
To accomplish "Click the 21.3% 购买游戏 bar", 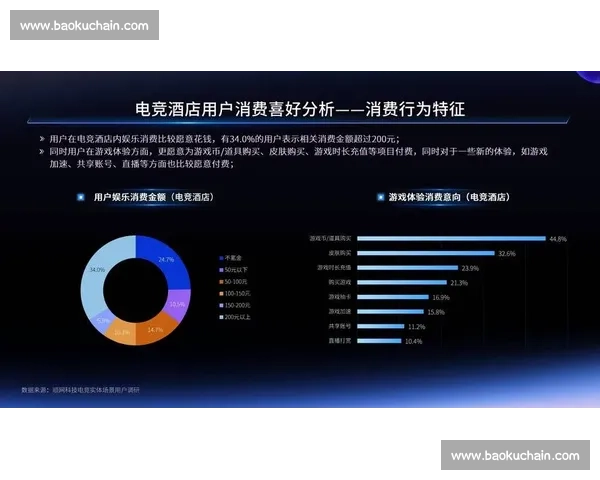I will [402, 283].
